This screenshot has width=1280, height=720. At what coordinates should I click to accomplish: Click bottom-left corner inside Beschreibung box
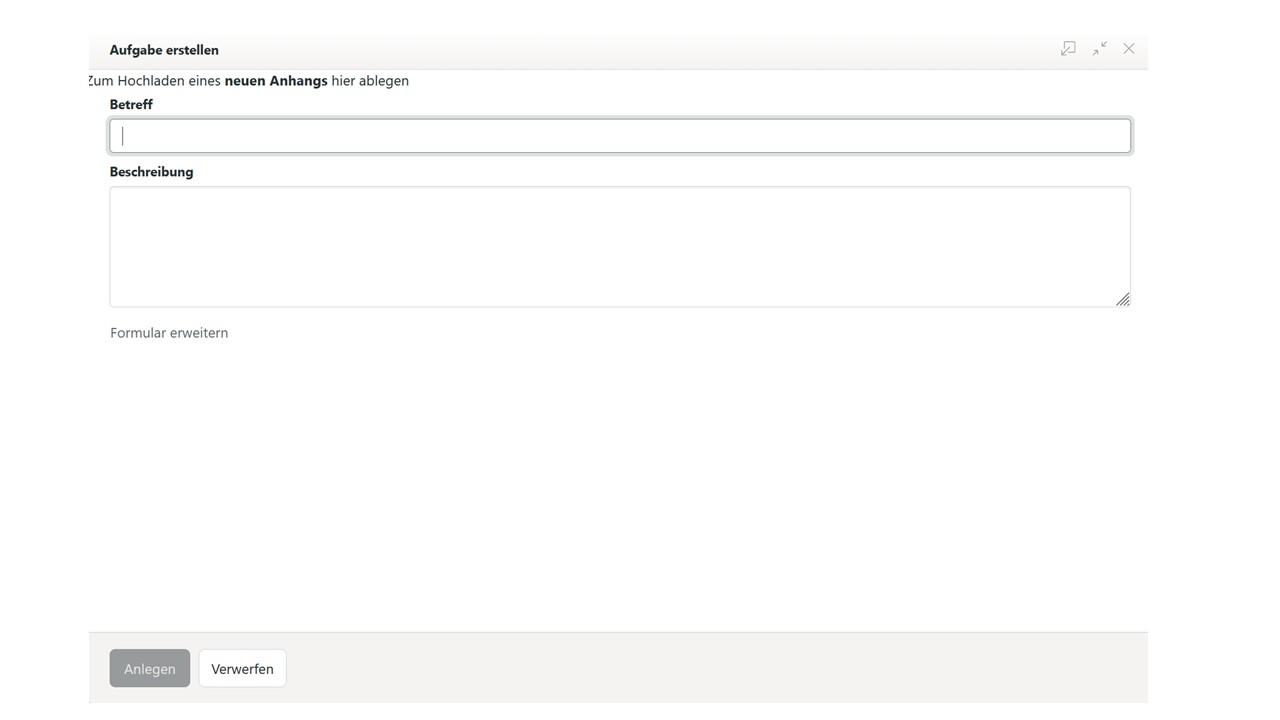tap(122, 296)
